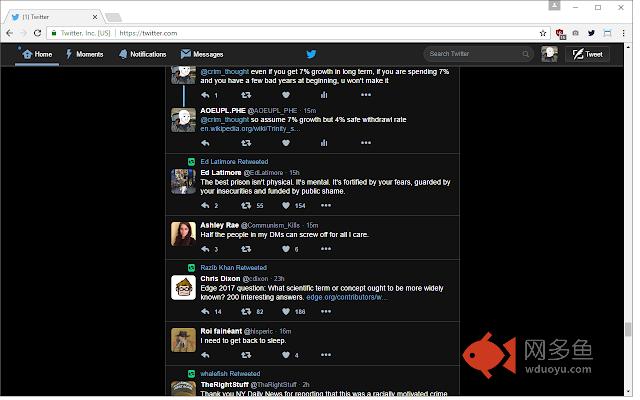
Task: Open the Messages tab
Action: (x=202, y=54)
